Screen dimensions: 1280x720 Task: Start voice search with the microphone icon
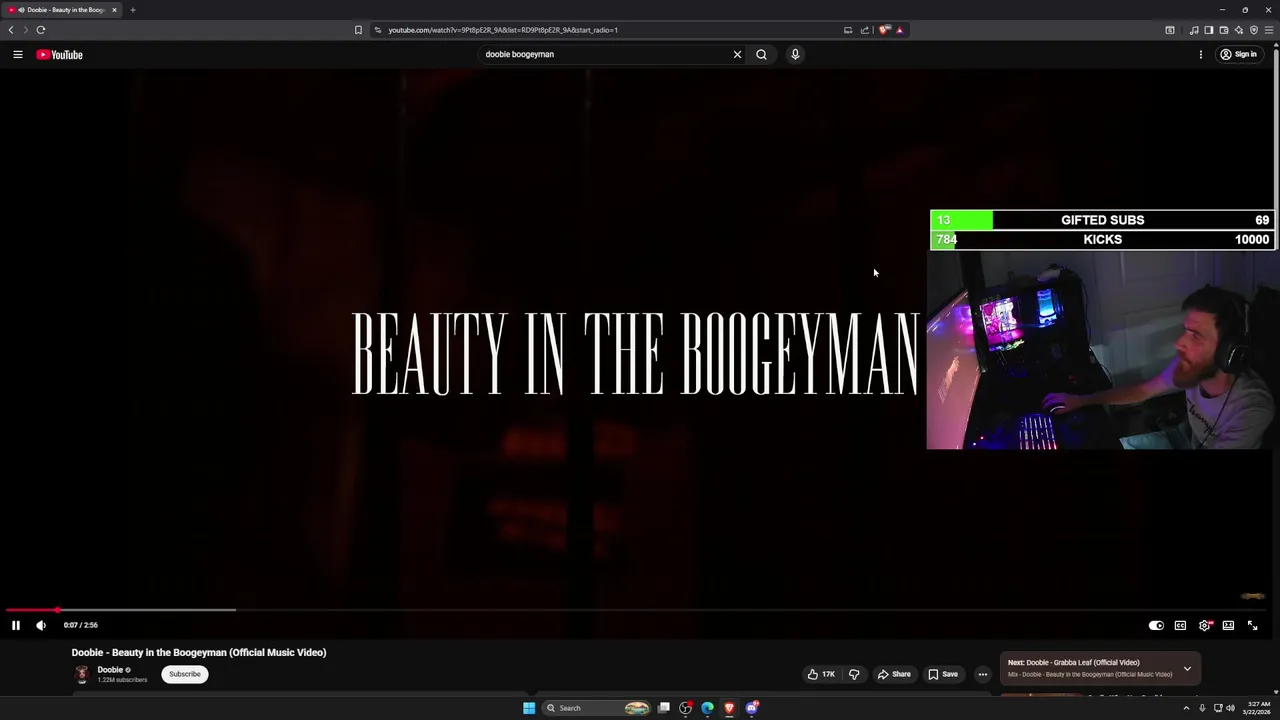pos(795,55)
